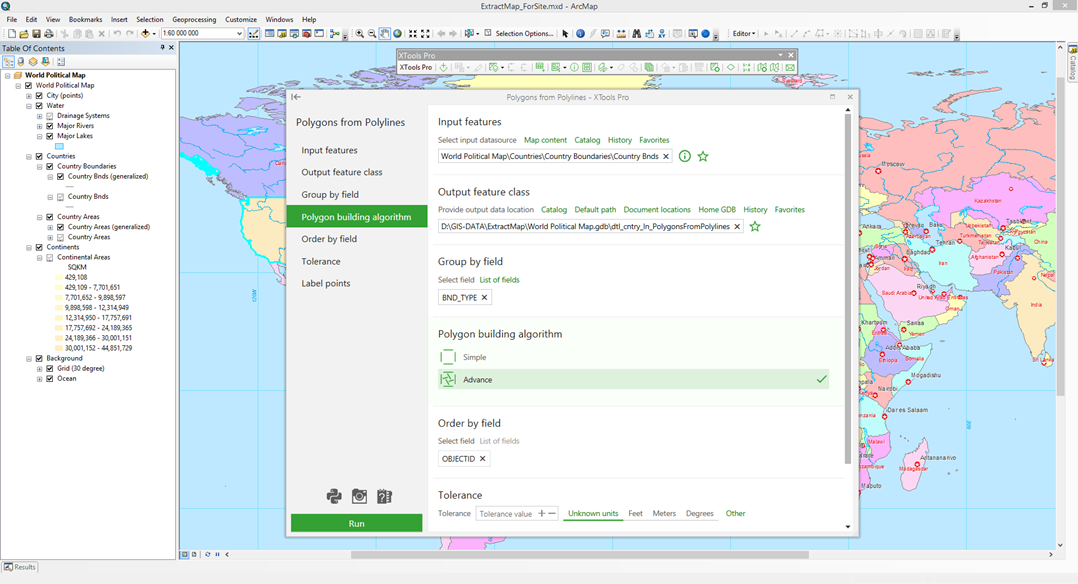
Task: Open the help icon beside the camera
Action: click(384, 496)
